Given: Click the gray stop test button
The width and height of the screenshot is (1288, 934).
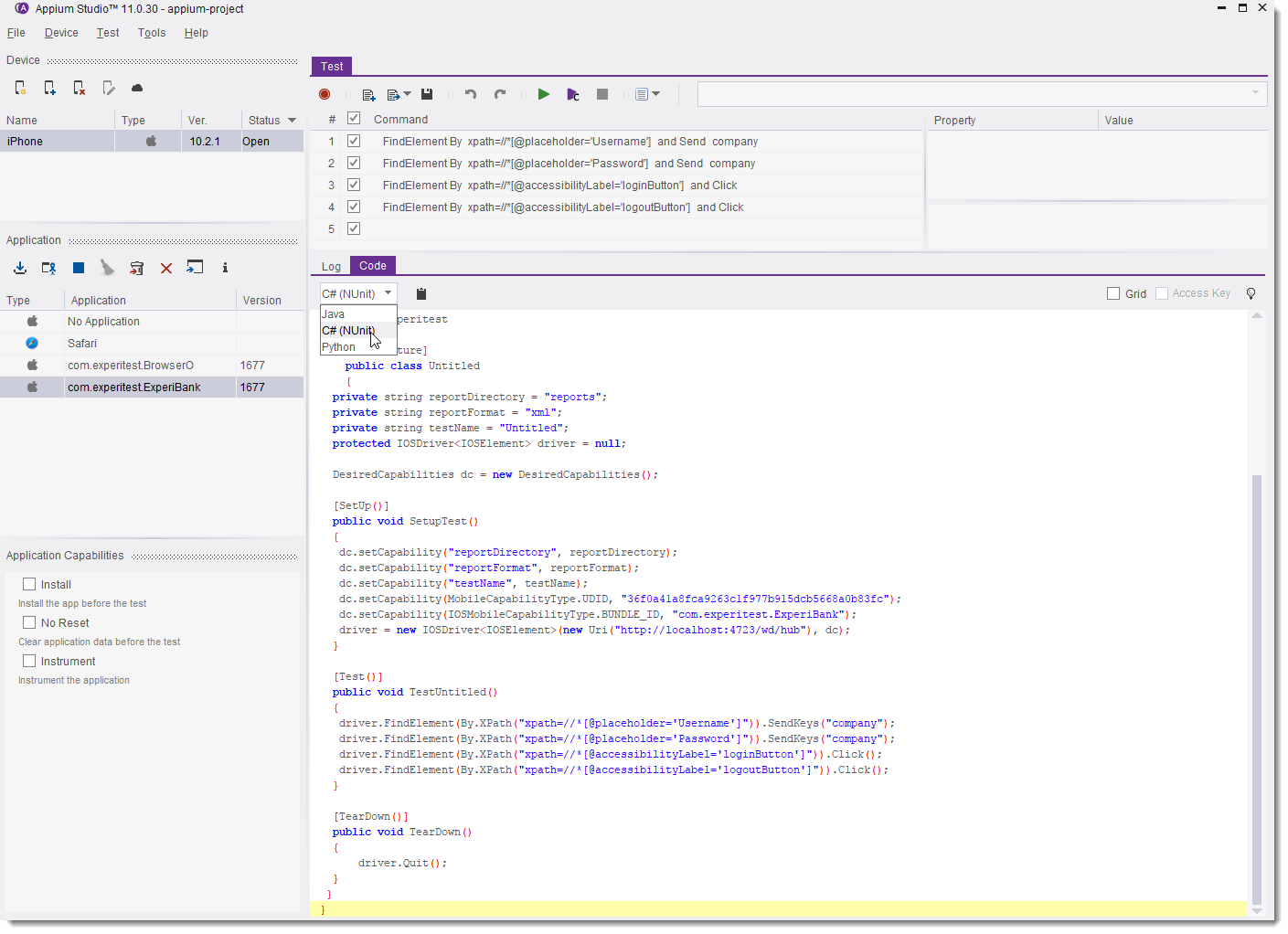Looking at the screenshot, I should pos(602,94).
